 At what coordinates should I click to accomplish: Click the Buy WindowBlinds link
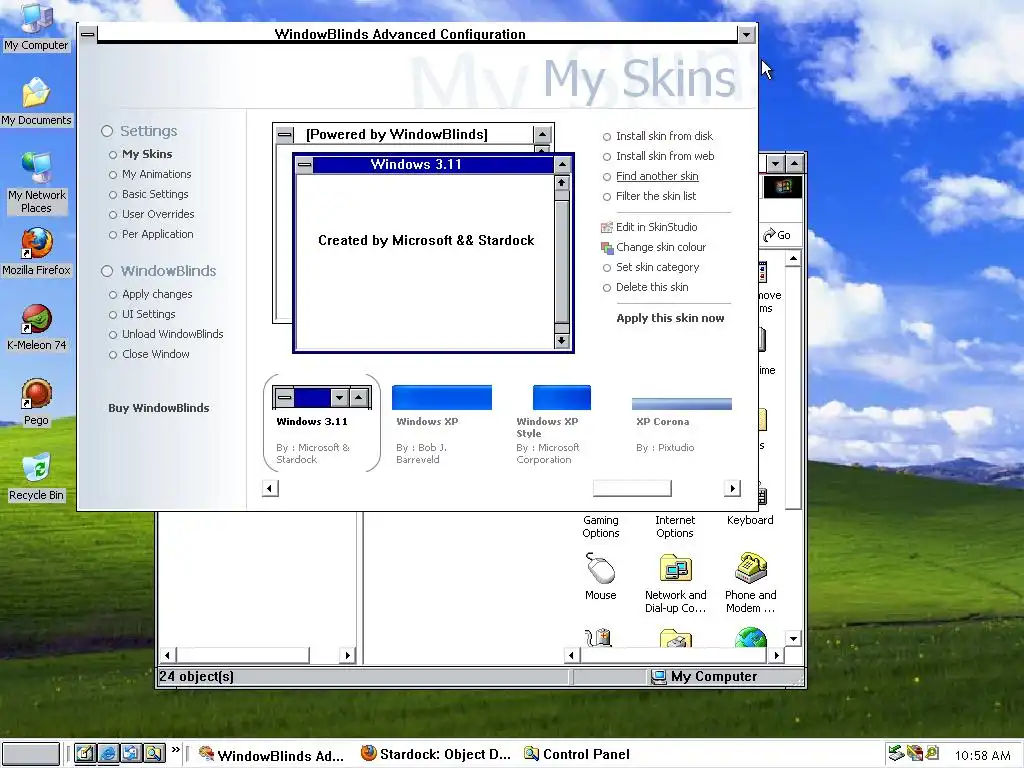click(159, 408)
